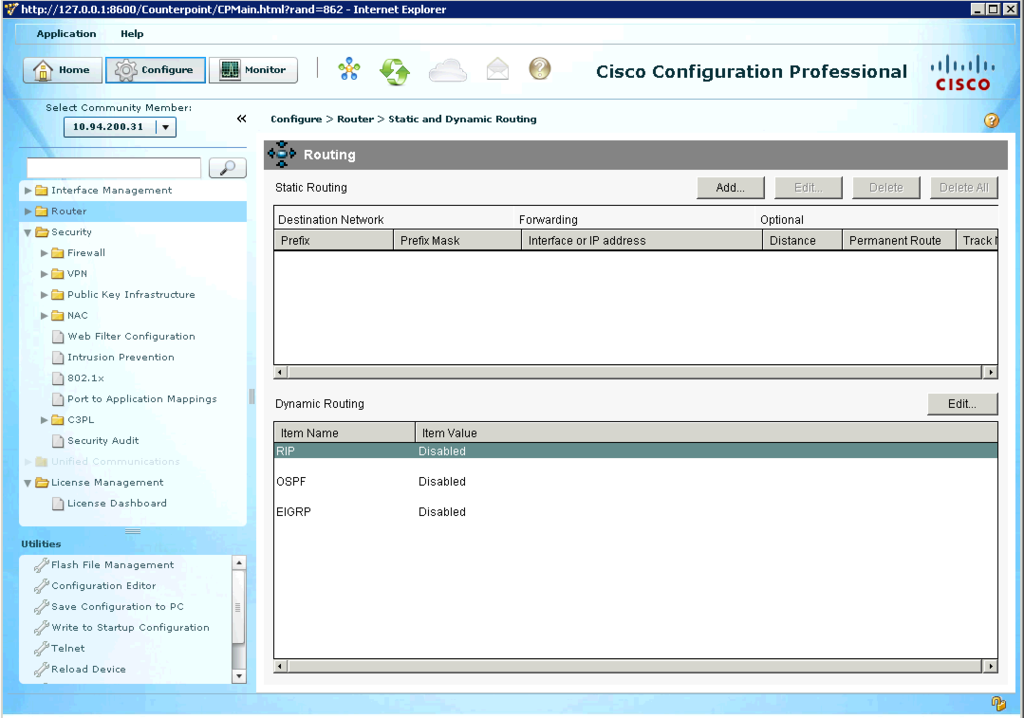The width and height of the screenshot is (1024, 718).
Task: Collapse the License Management folder
Action: coord(28,483)
